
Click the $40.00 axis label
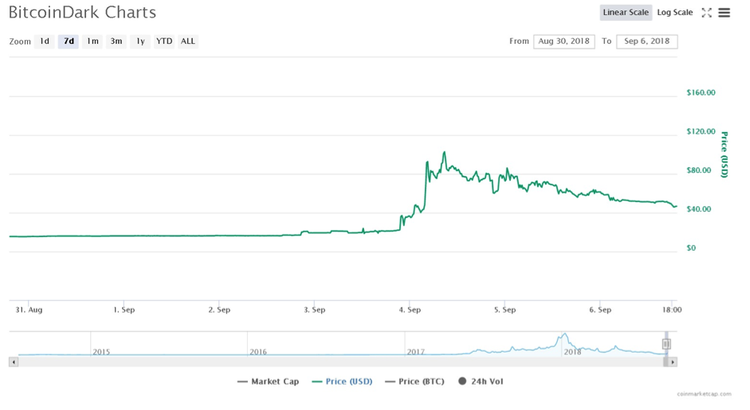699,209
